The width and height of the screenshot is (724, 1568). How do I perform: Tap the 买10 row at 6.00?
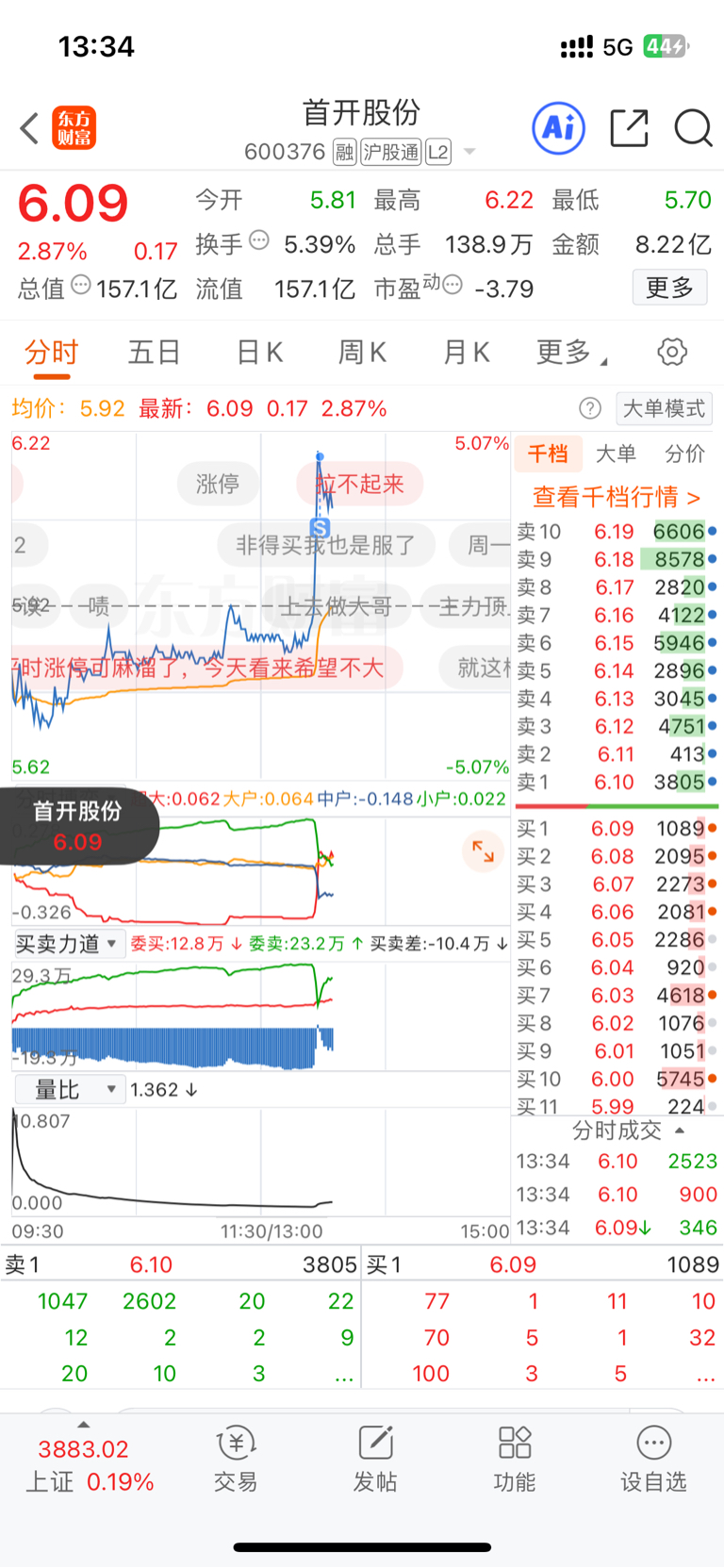coord(617,1079)
